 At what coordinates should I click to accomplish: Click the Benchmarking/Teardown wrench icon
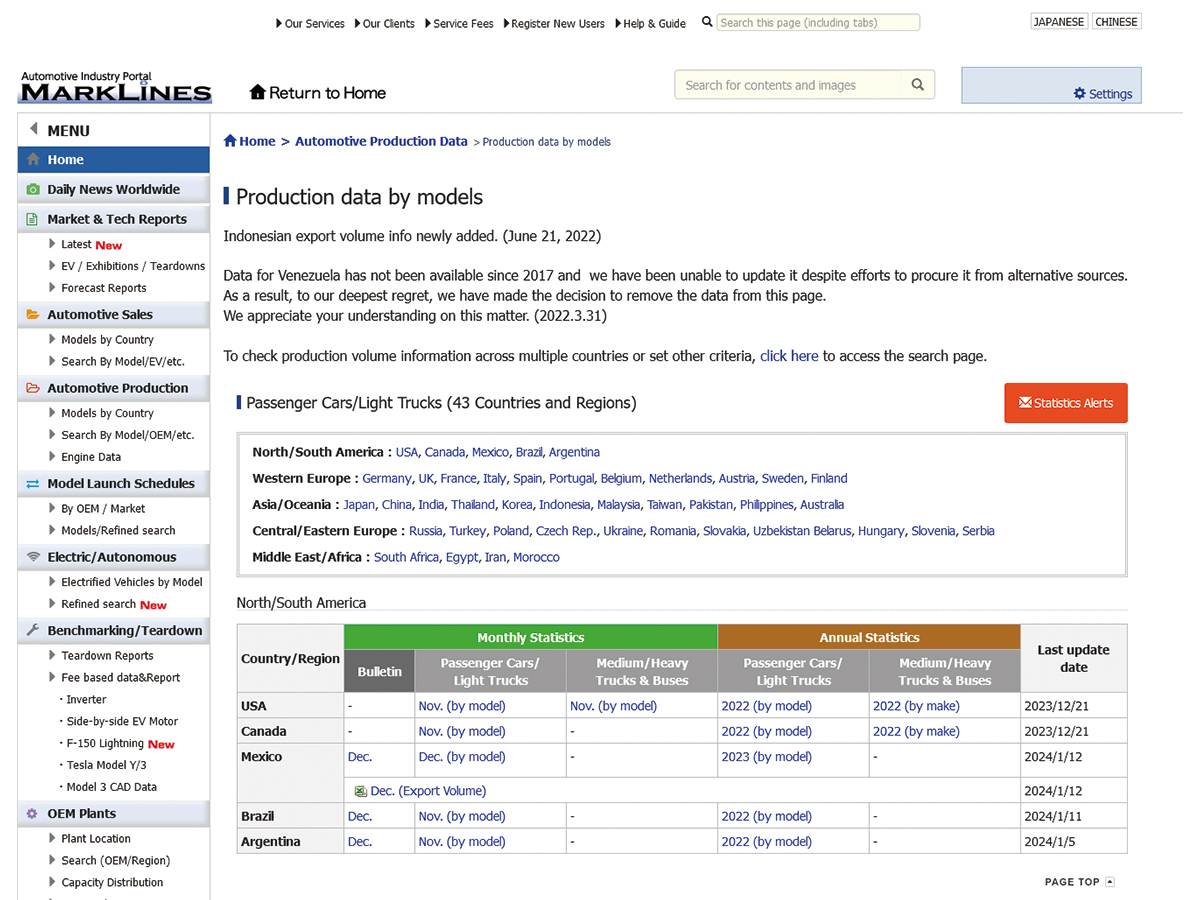coord(33,631)
